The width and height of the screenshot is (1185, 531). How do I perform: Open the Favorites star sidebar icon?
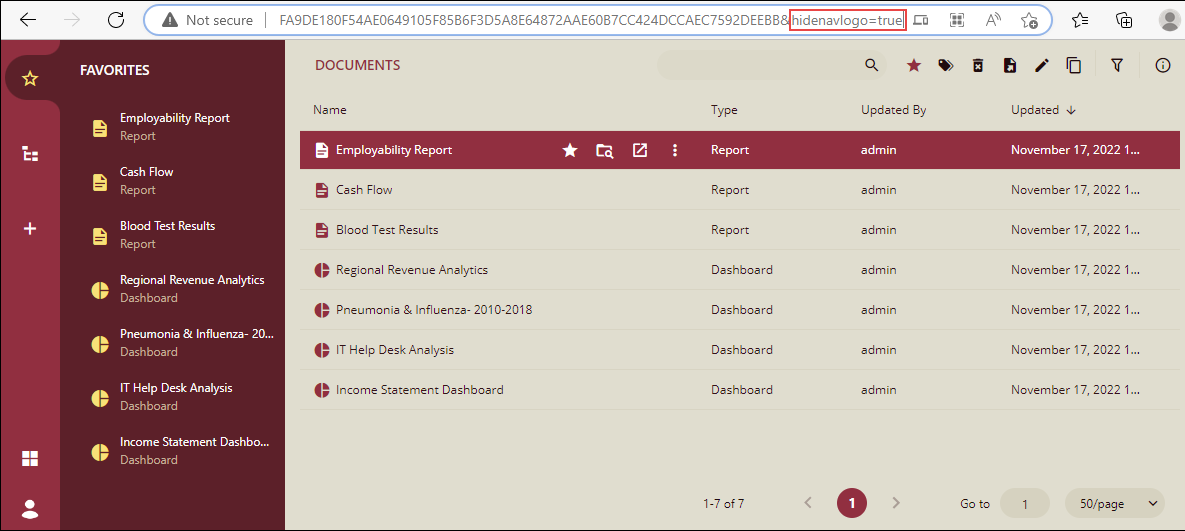coord(30,78)
